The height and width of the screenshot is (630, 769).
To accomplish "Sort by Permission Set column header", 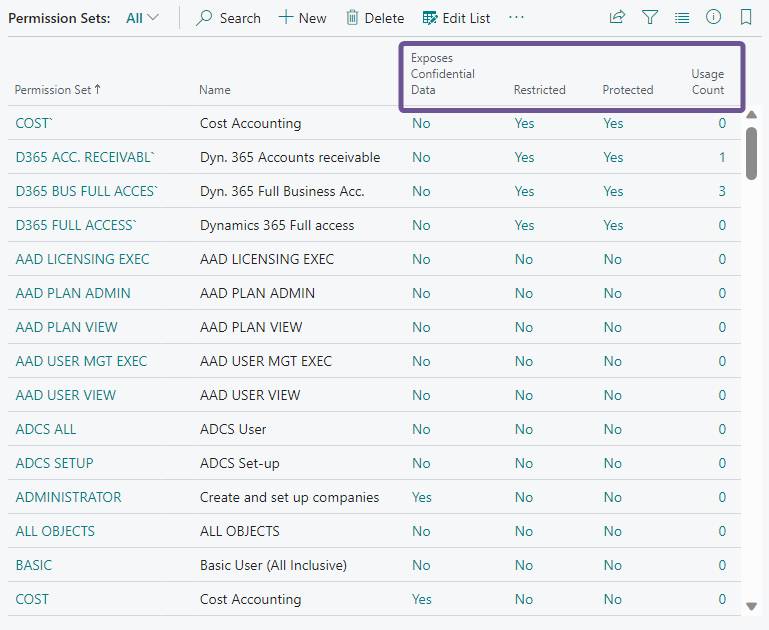I will click(57, 90).
